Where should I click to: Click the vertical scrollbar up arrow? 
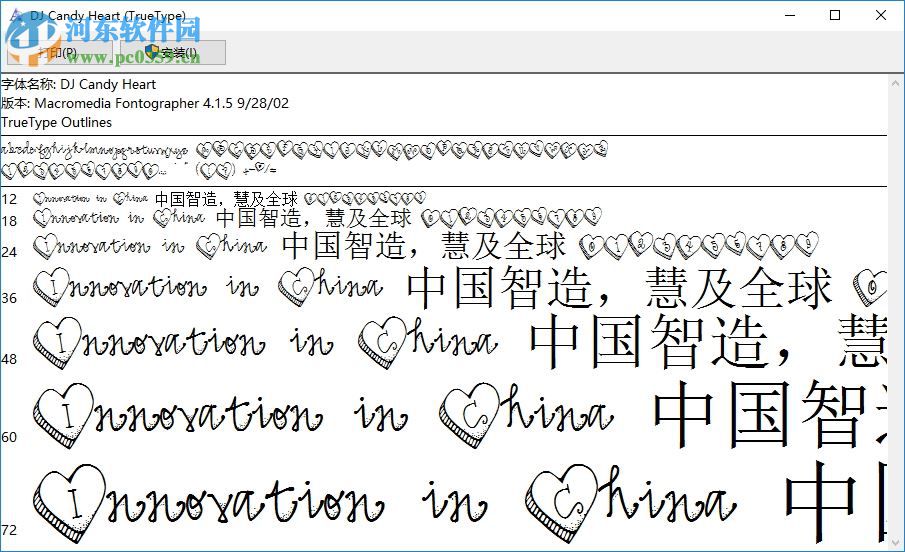896,83
